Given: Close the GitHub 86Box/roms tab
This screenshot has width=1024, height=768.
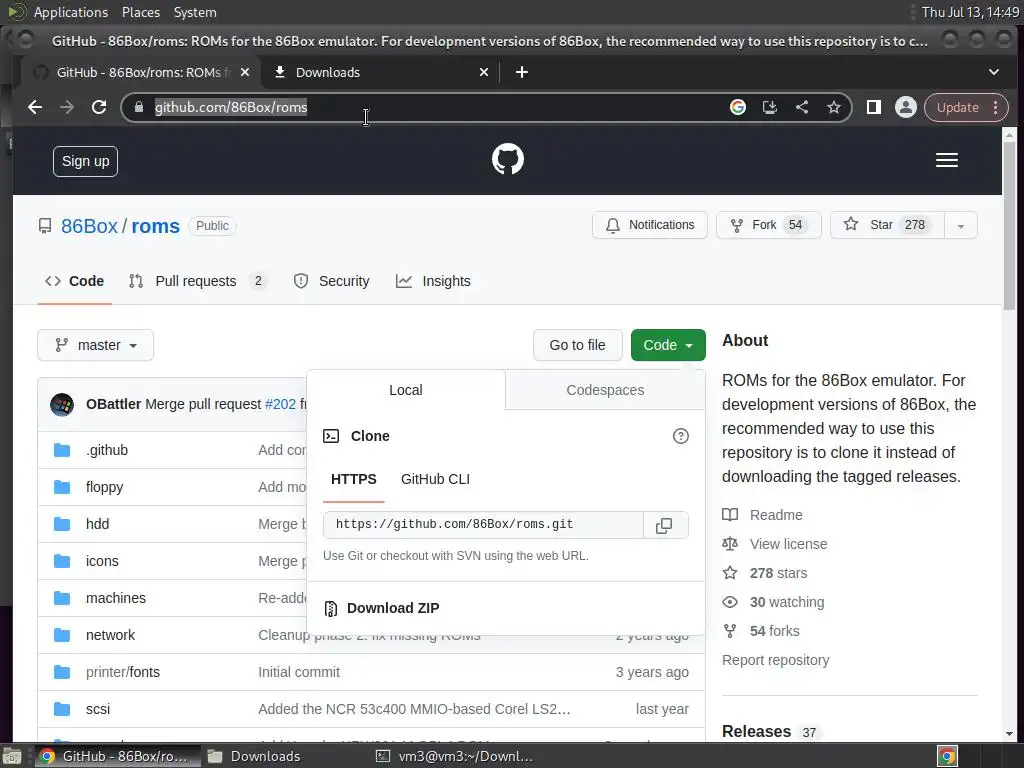Looking at the screenshot, I should [245, 72].
